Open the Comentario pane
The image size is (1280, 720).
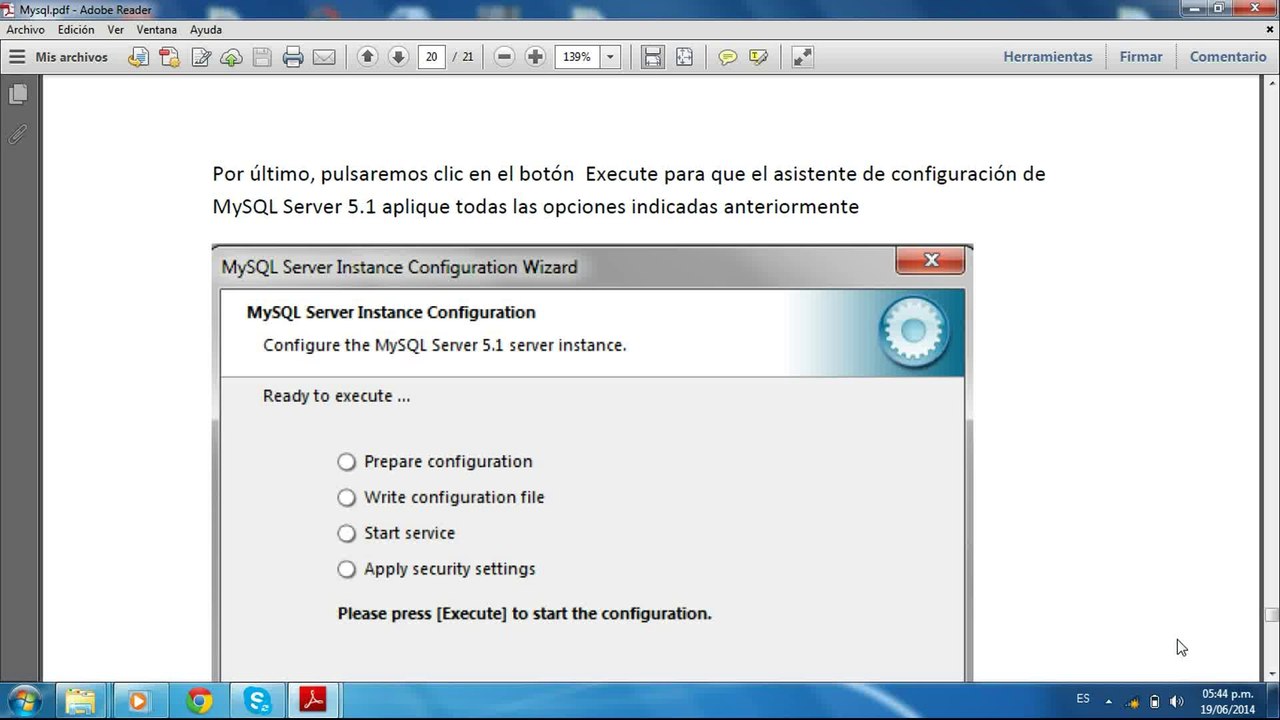click(x=1228, y=57)
